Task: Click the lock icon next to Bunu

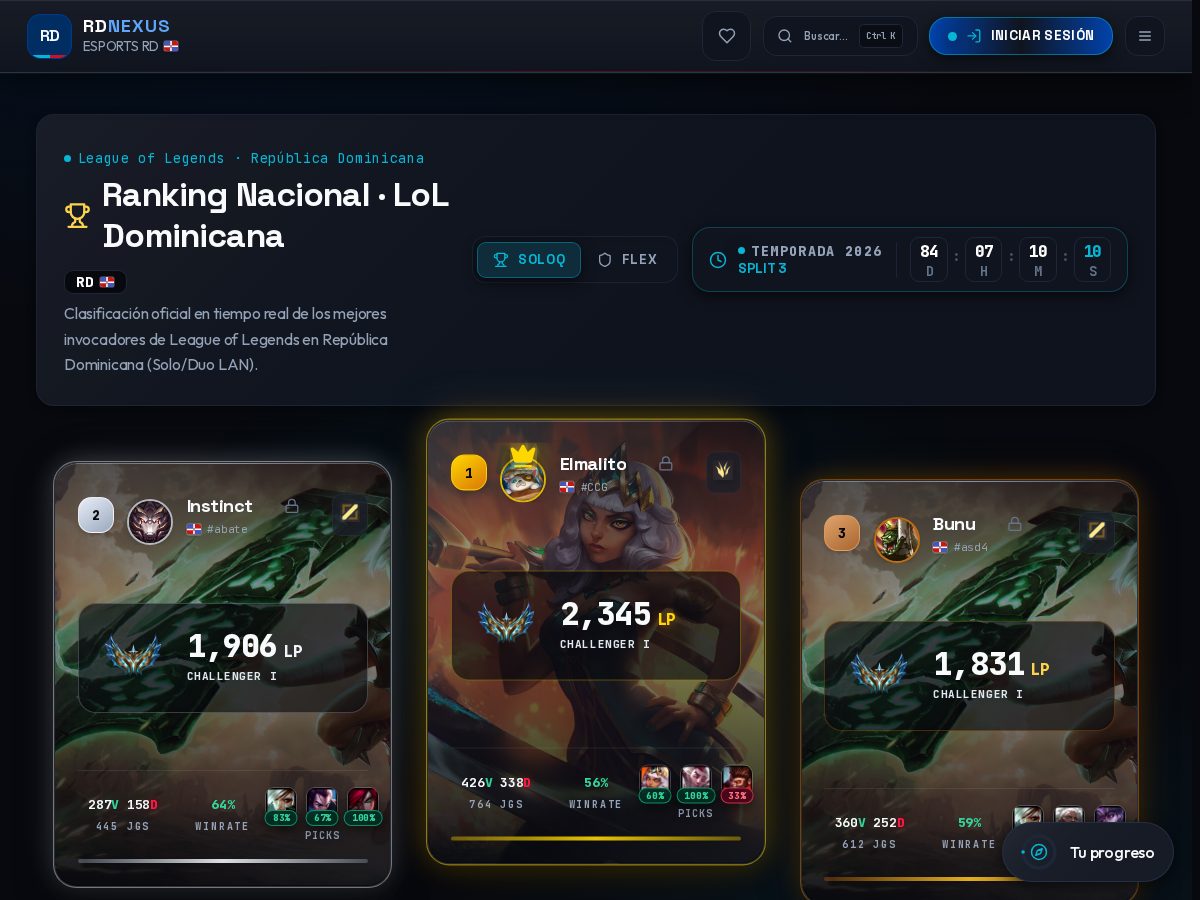Action: click(1015, 524)
